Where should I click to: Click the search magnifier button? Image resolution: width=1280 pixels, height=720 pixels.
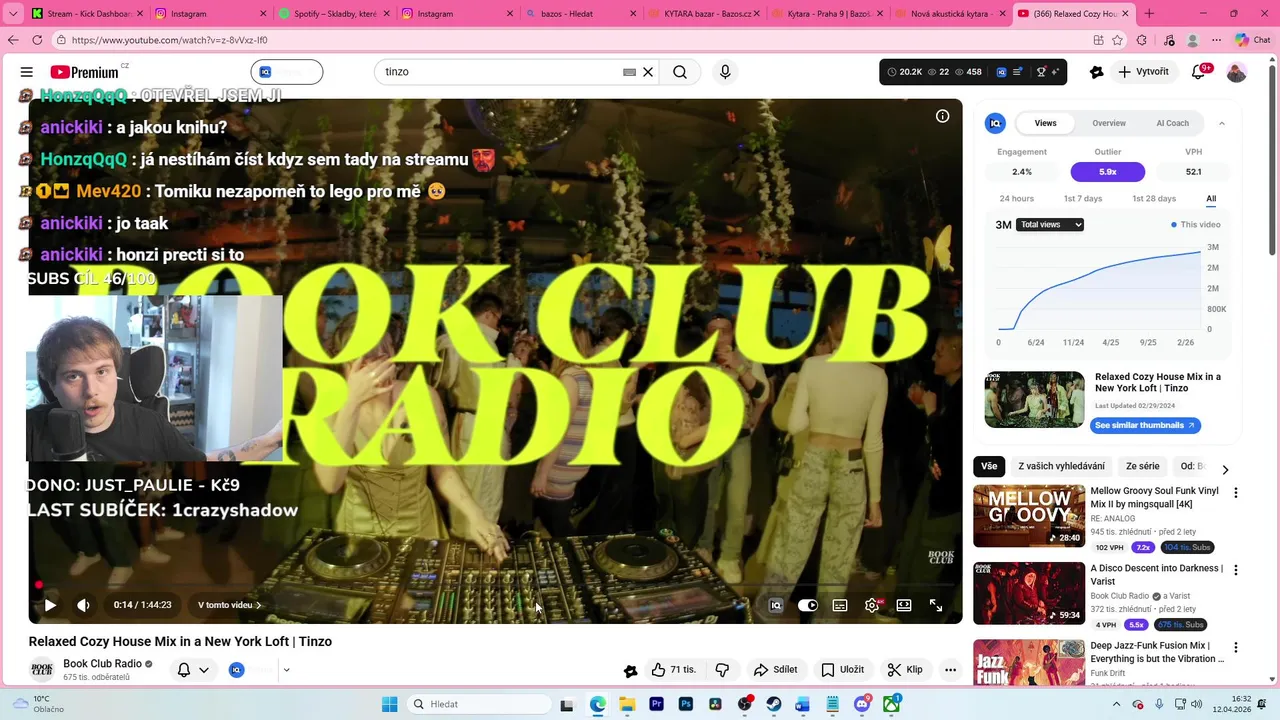click(x=680, y=72)
